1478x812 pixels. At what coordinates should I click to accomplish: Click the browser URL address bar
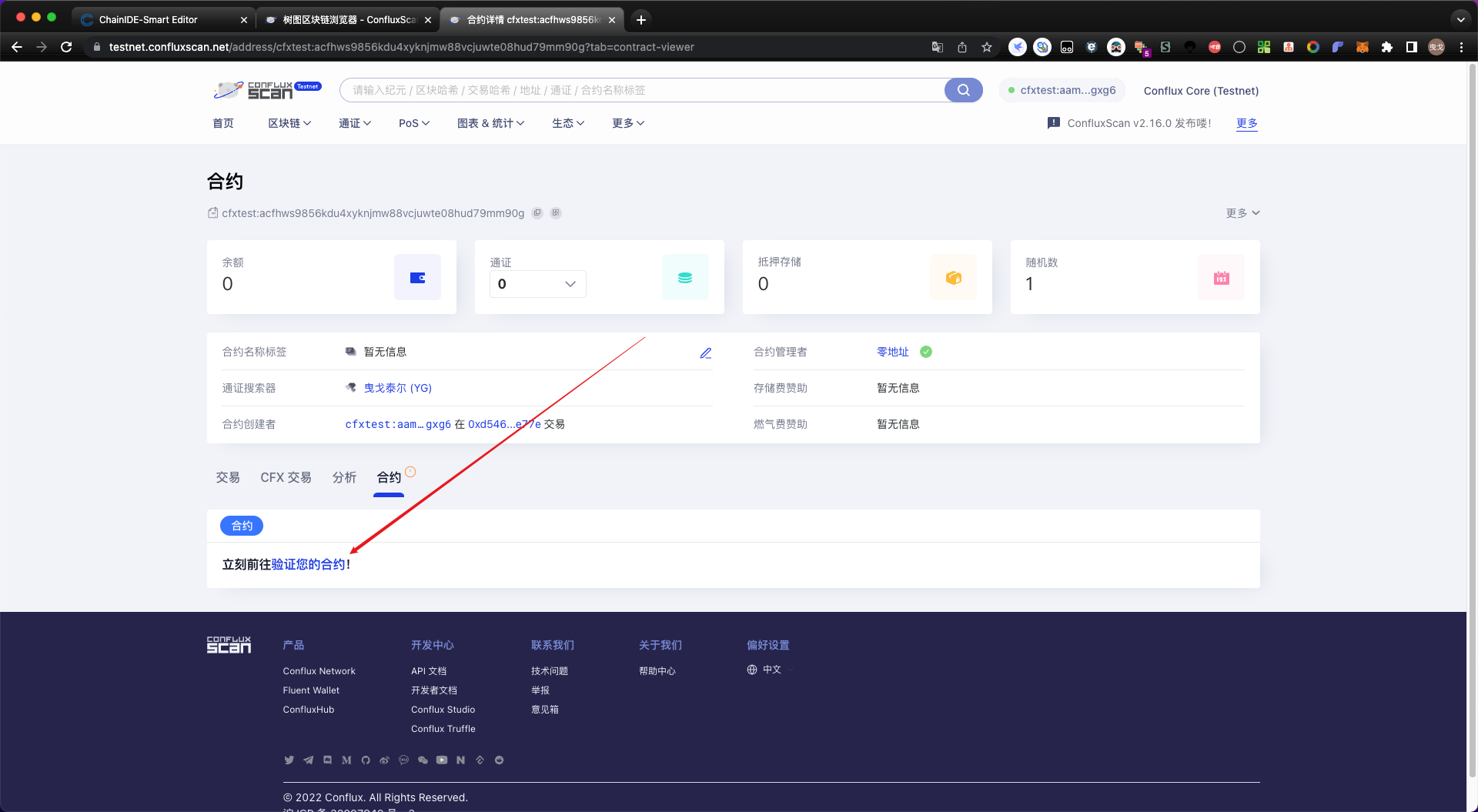508,47
